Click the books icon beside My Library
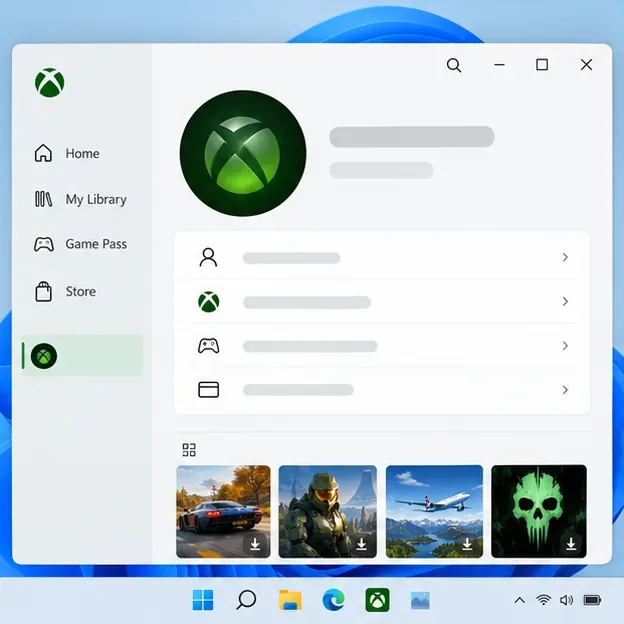Screen dimensions: 624x624 [x=43, y=199]
